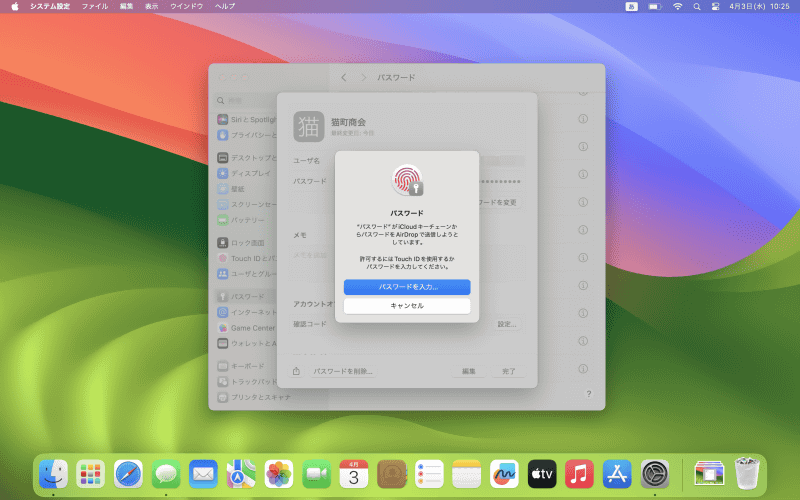Click the 猫町商会 site icon
800x500 pixels.
coord(309,127)
